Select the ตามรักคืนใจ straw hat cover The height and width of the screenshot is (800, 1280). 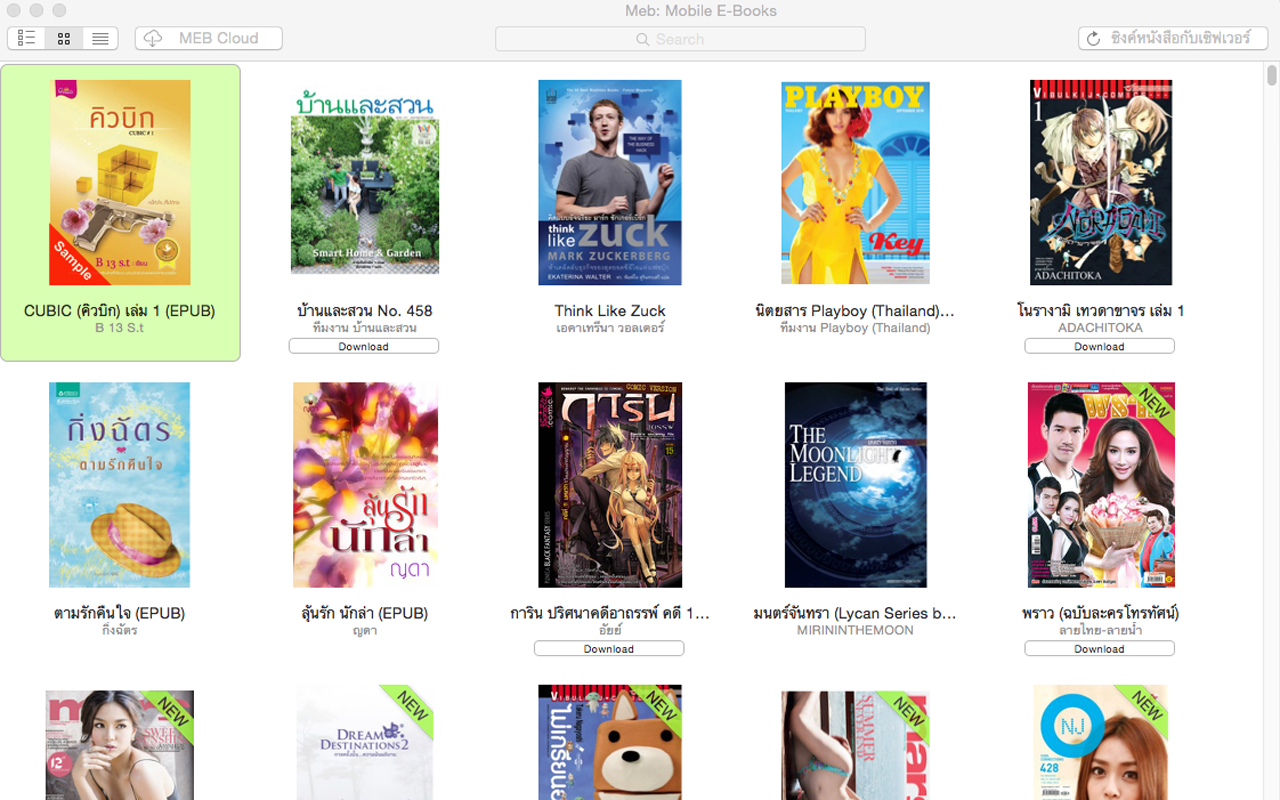120,485
